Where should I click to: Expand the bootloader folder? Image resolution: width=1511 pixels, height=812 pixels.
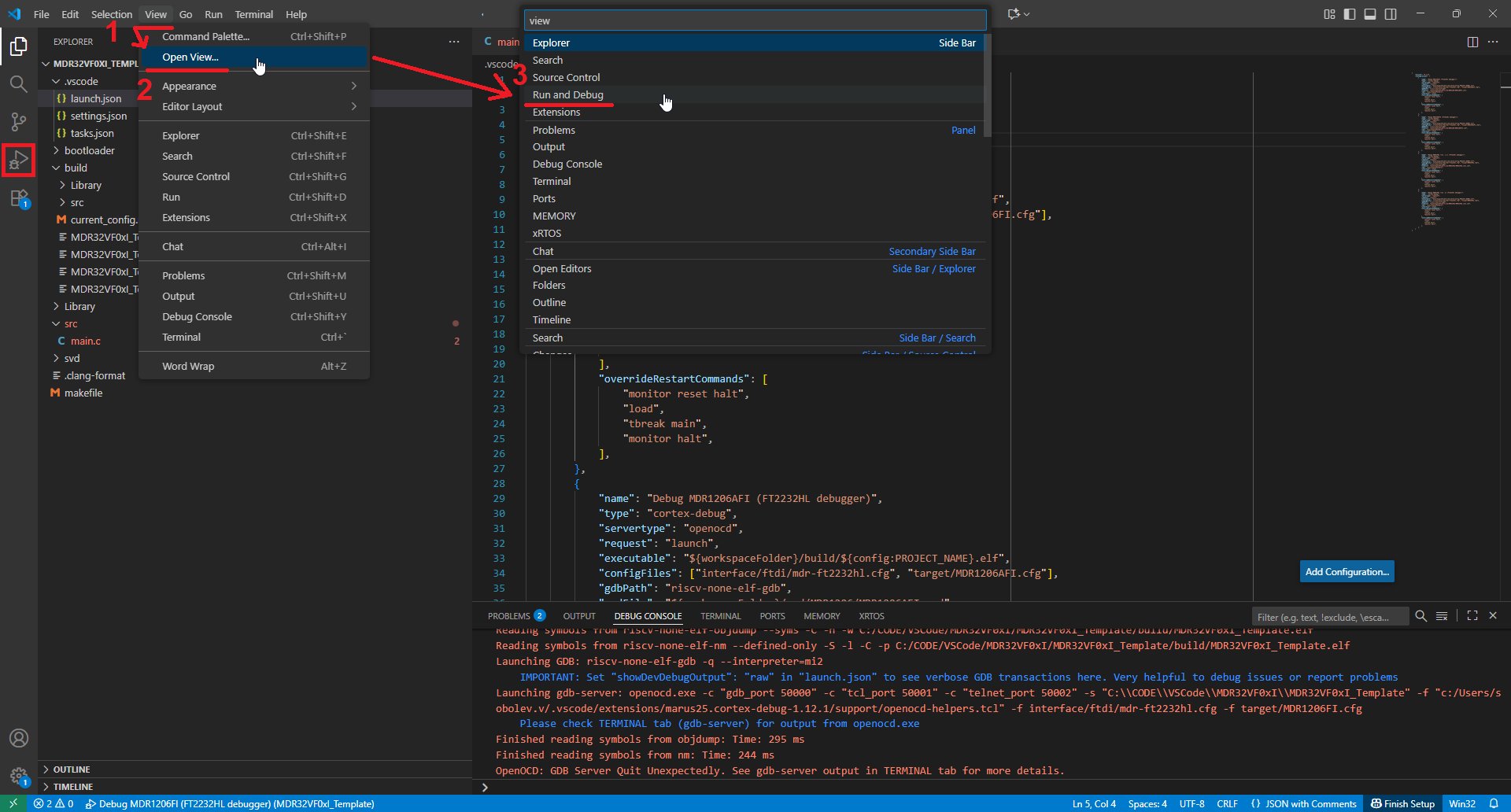(x=89, y=150)
